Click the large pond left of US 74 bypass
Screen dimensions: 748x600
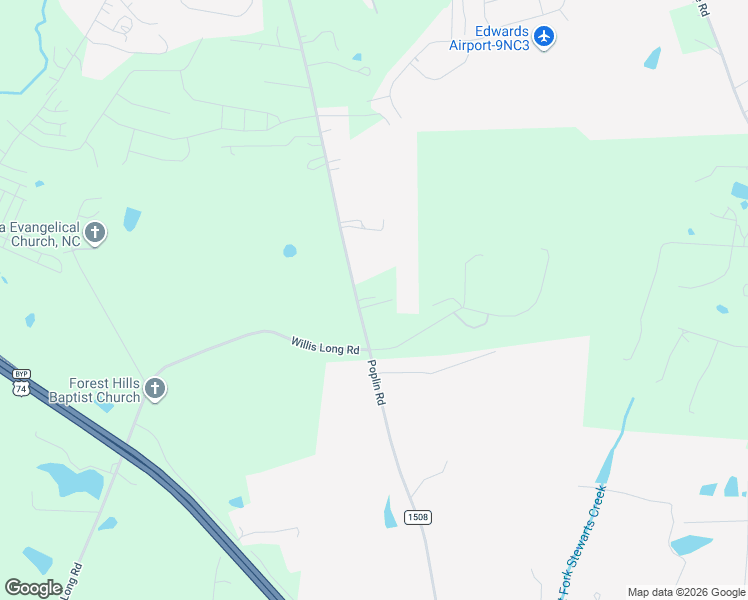74,480
